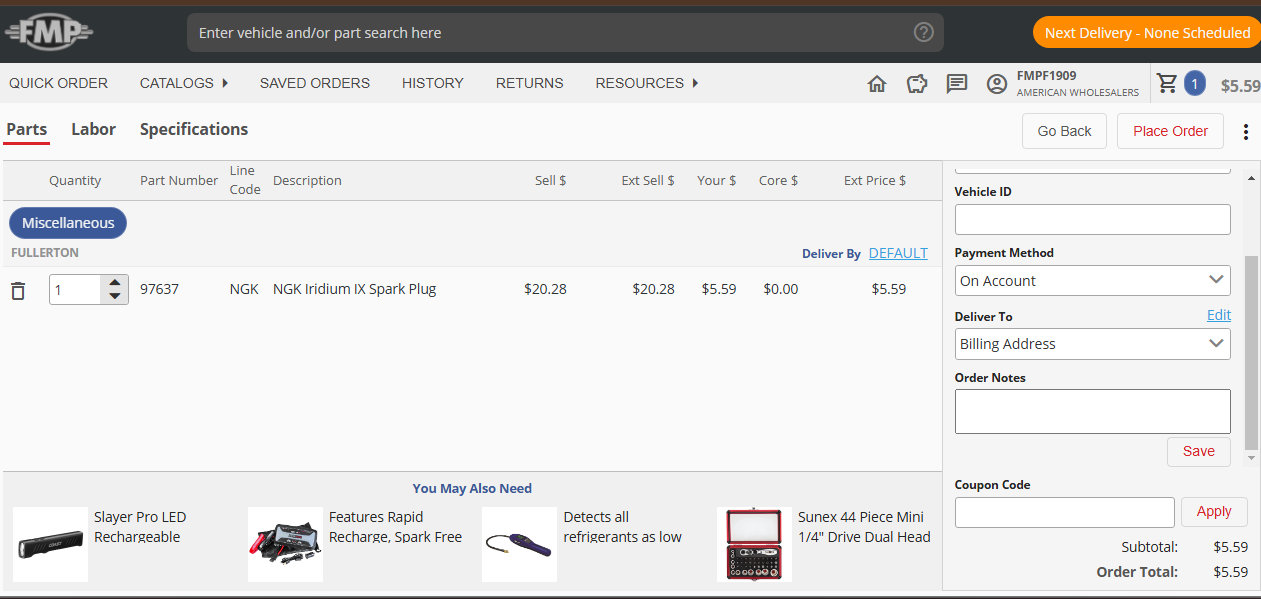
Task: Open the Payment Method dropdown
Action: coord(1092,281)
